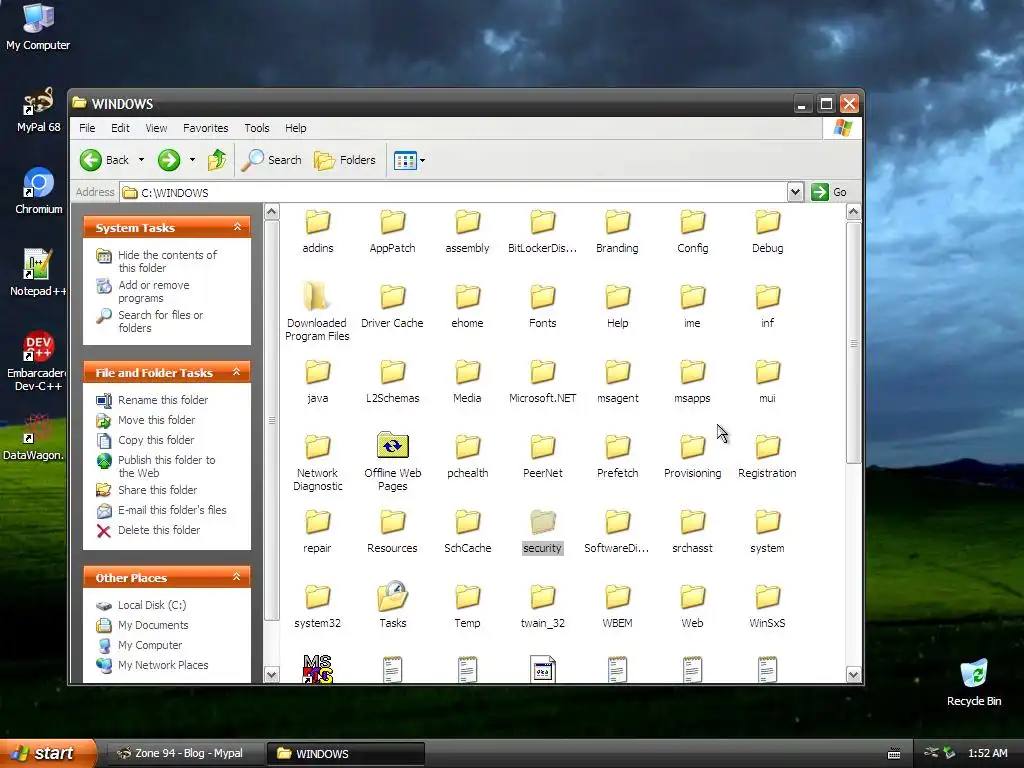Select the WinSxS folder
Image resolution: width=1024 pixels, height=768 pixels.
click(x=767, y=607)
